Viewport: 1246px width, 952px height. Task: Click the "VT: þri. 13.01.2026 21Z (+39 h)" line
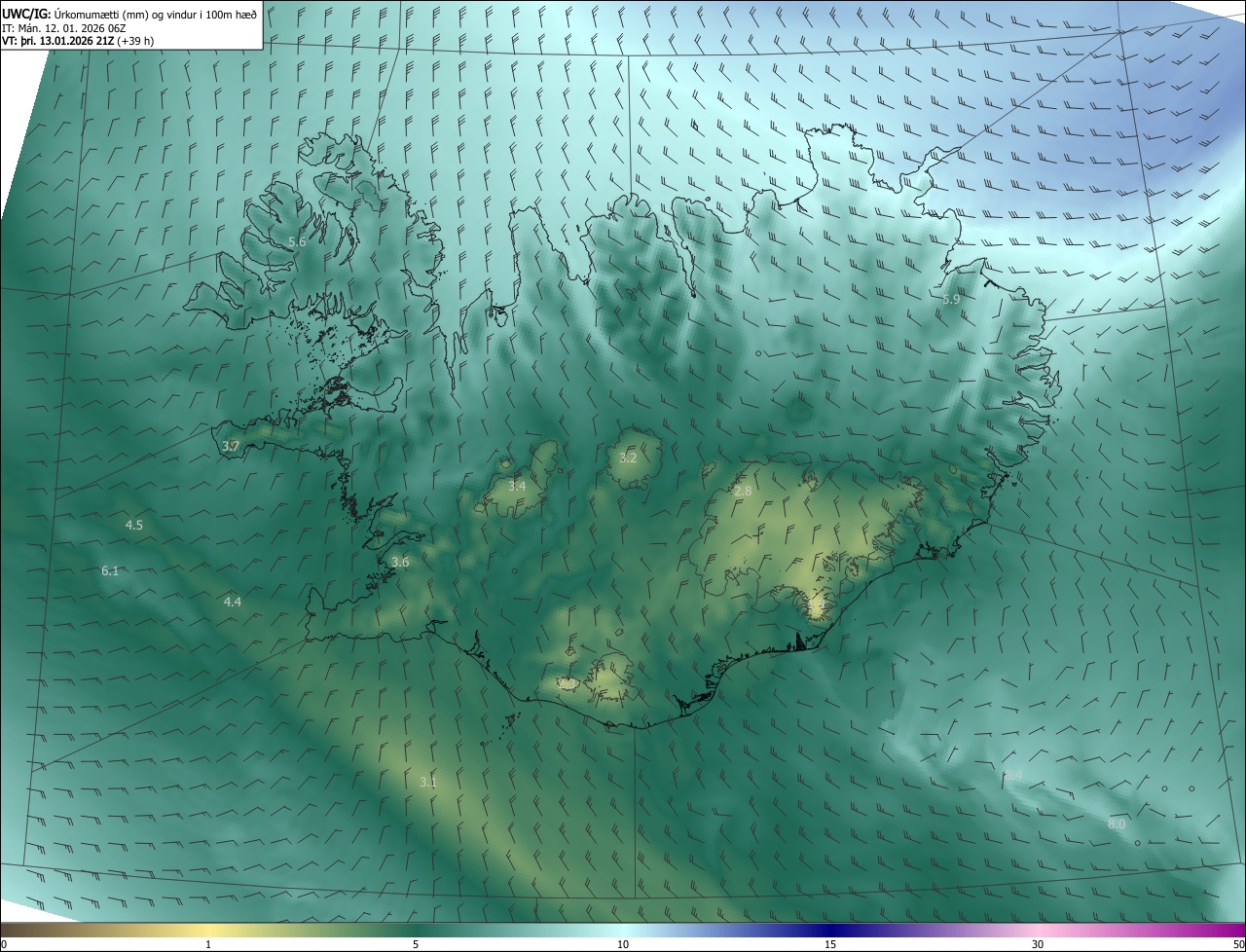78,41
